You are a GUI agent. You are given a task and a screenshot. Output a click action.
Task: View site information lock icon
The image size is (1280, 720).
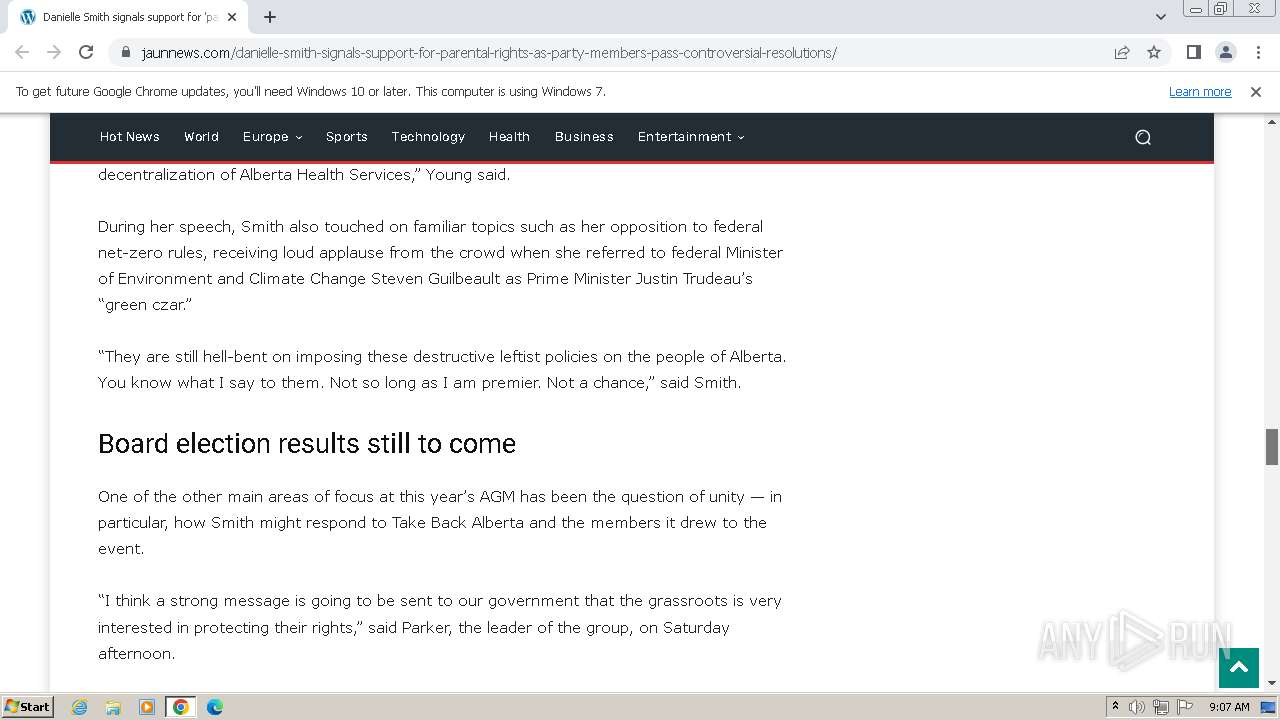pyautogui.click(x=126, y=52)
